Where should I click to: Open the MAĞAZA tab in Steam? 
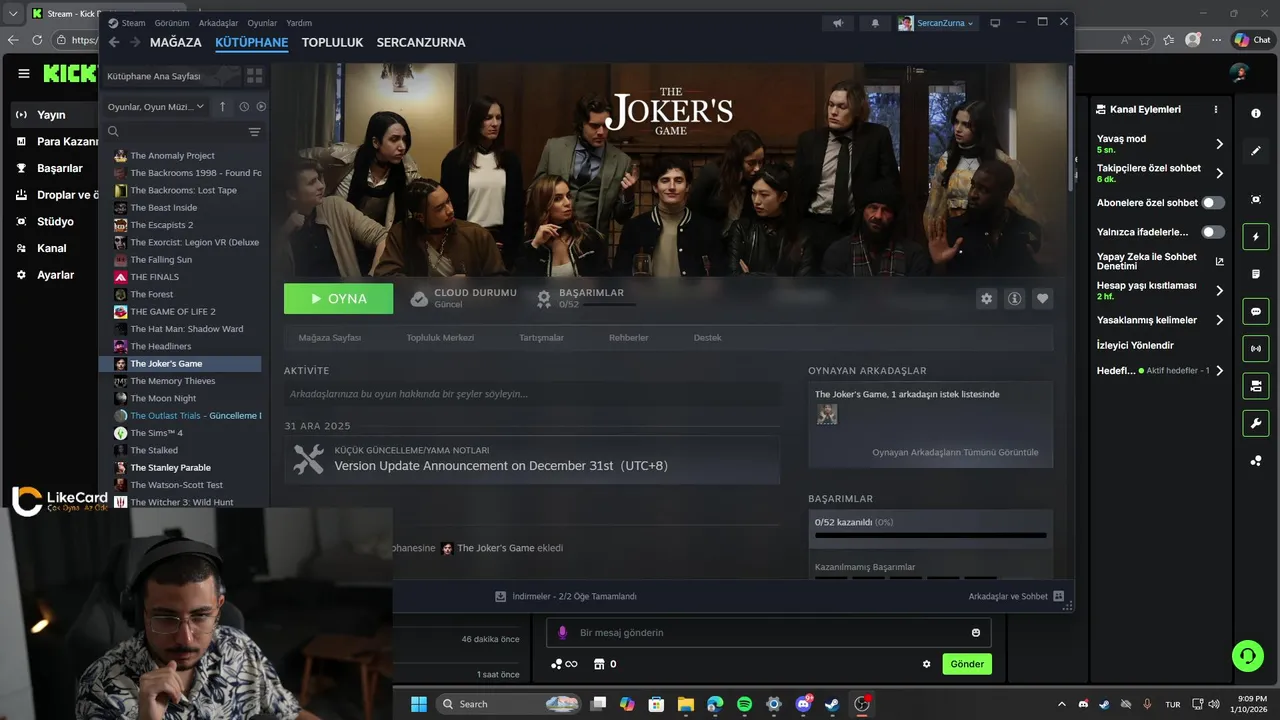tap(176, 42)
